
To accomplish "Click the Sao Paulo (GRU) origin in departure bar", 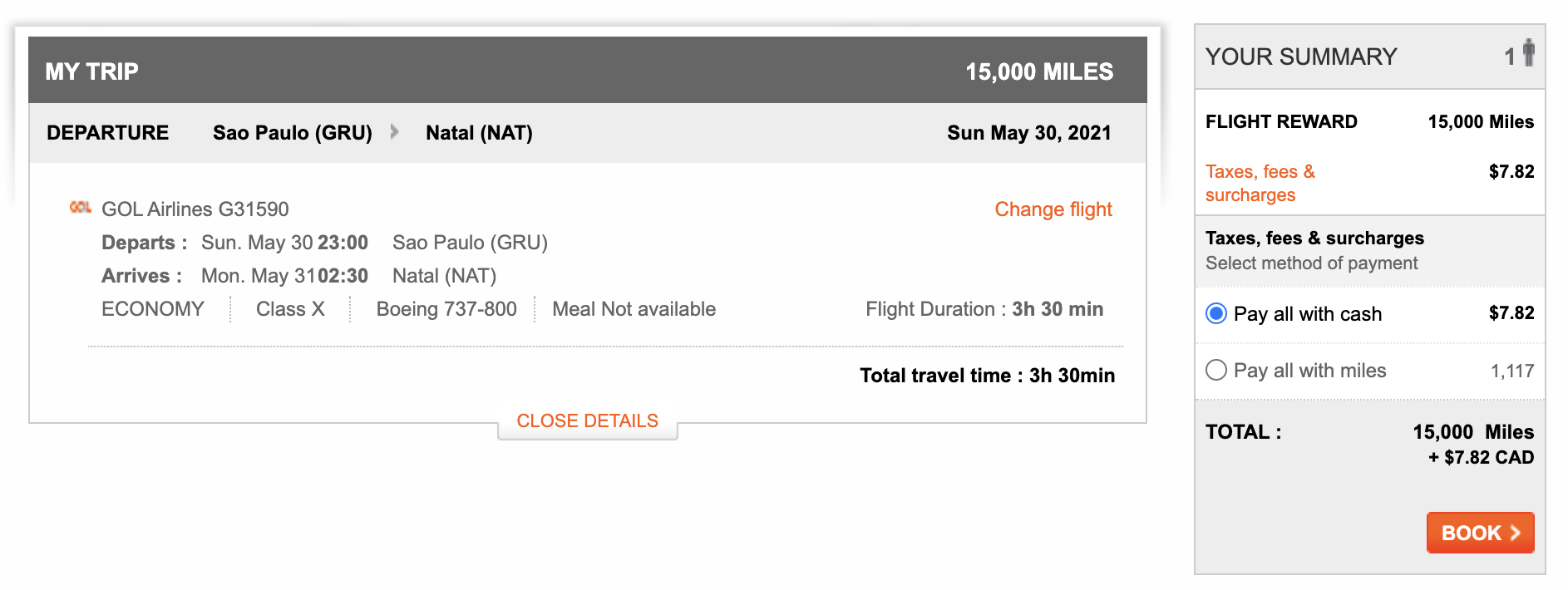I will (x=292, y=133).
